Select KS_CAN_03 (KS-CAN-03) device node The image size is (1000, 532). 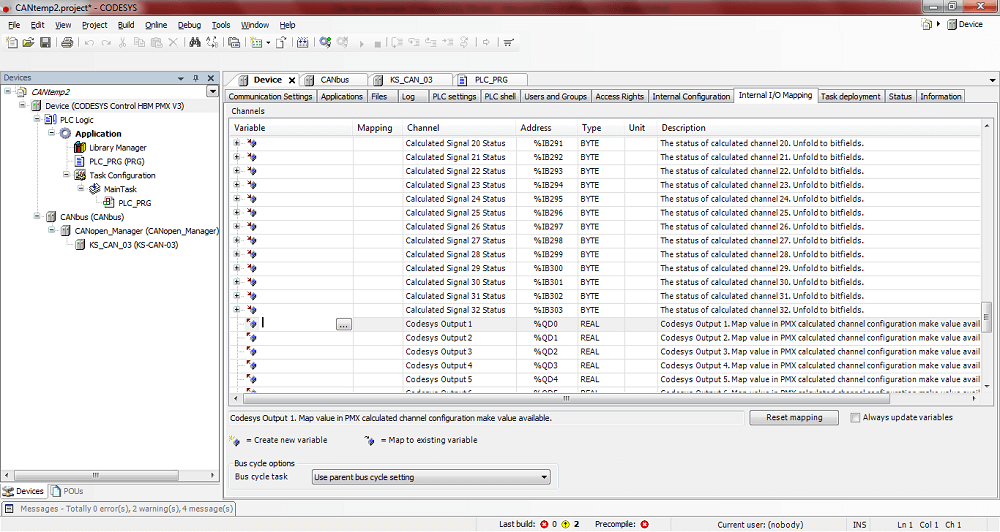[x=133, y=245]
